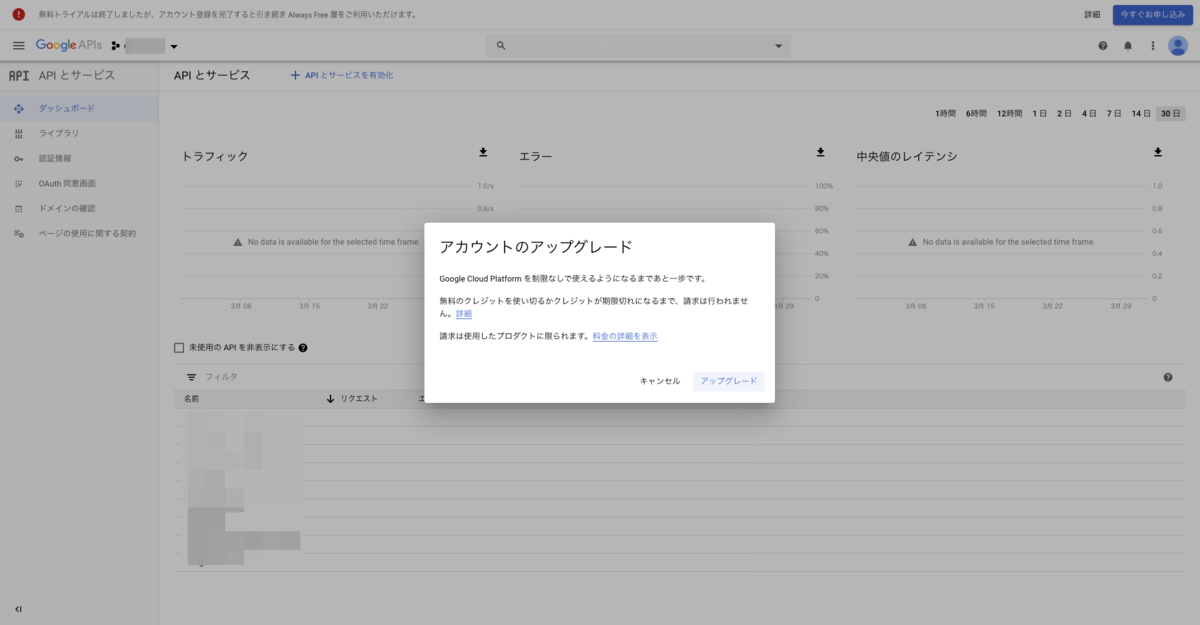
Task: Open the hamburger navigation menu
Action: tap(18, 46)
